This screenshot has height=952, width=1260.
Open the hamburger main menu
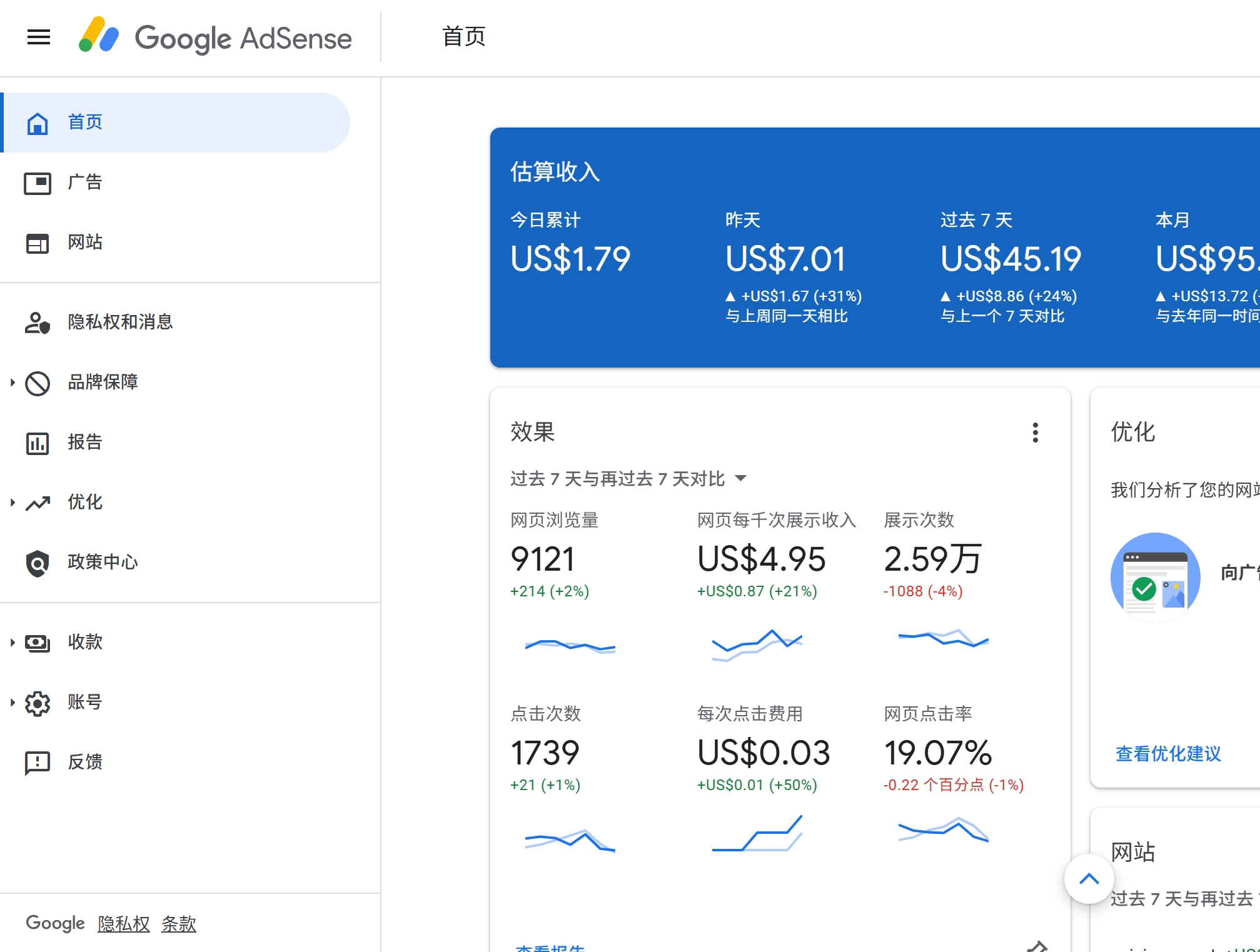[38, 38]
